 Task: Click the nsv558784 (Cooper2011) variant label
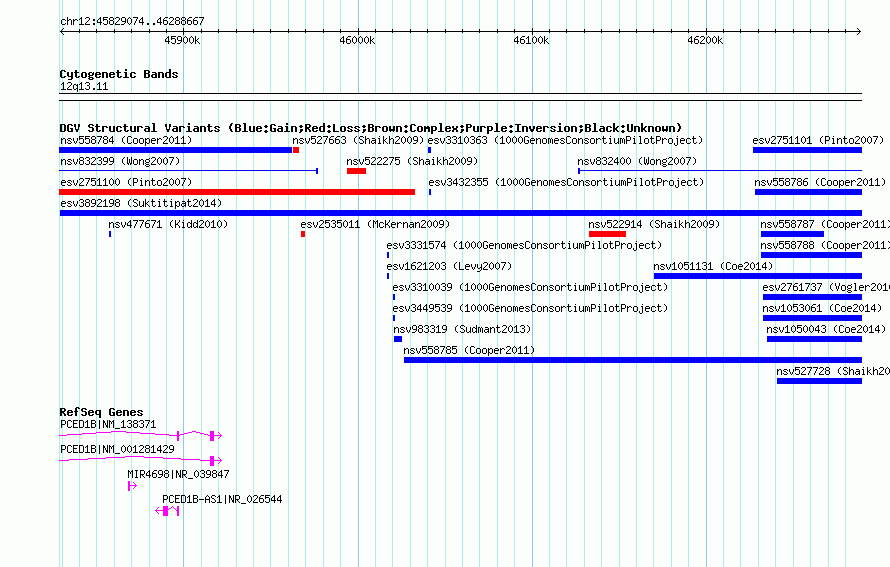[x=126, y=140]
